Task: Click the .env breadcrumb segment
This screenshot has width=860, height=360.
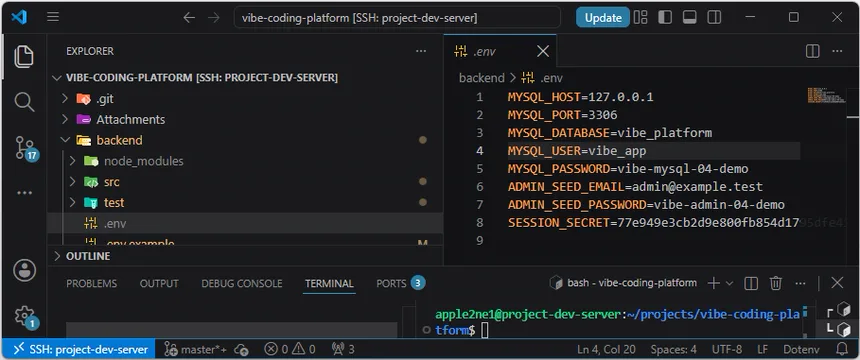Action: [x=542, y=78]
